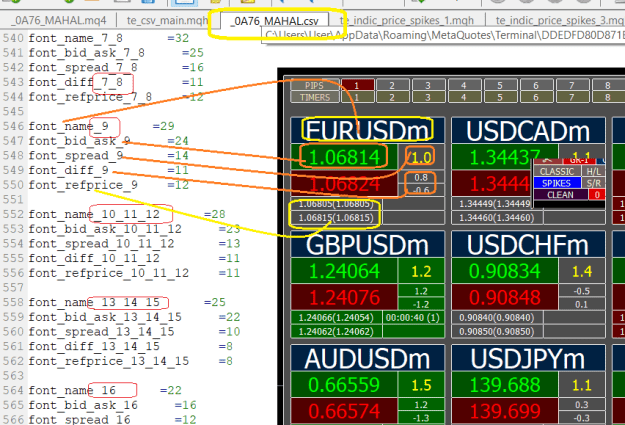Click AUDUSDm ask price 0.66574
Image resolution: width=625 pixels, height=425 pixels.
pyautogui.click(x=344, y=411)
